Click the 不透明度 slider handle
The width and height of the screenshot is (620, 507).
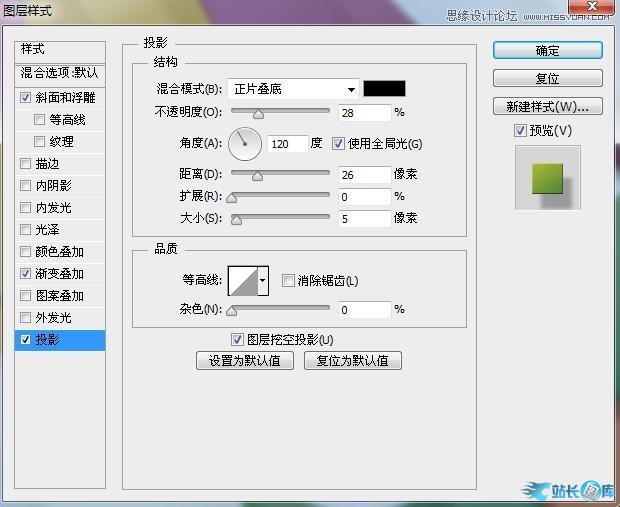[258, 114]
